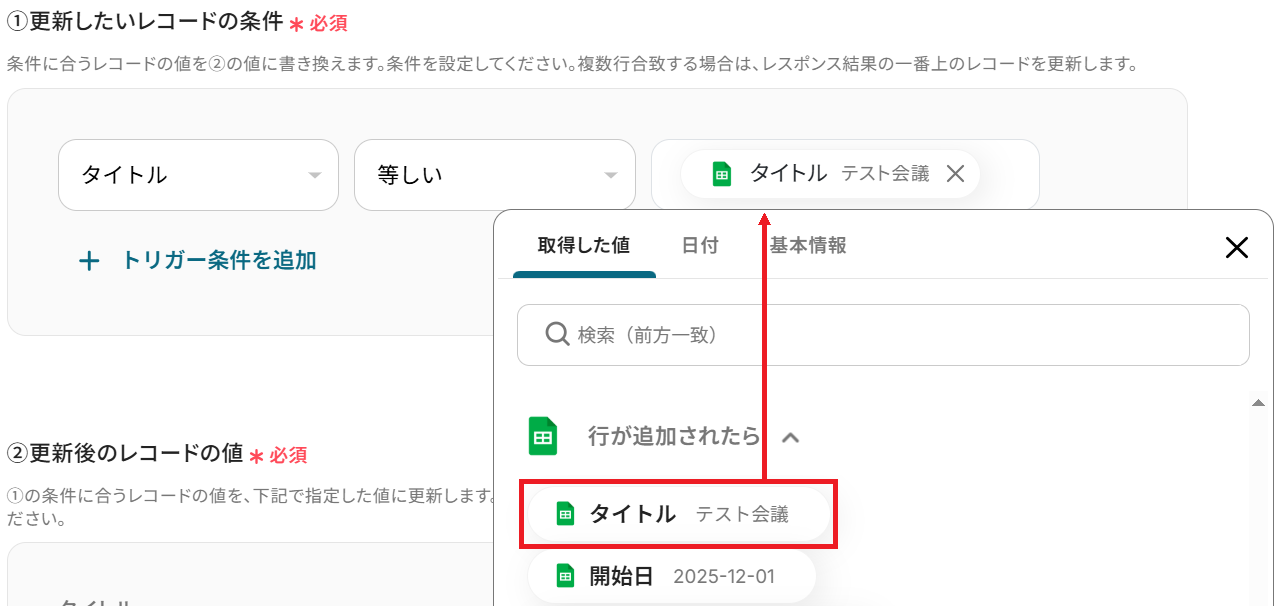This screenshot has width=1280, height=606.
Task: Focus the 検索（前方一致）search field
Action: [883, 335]
